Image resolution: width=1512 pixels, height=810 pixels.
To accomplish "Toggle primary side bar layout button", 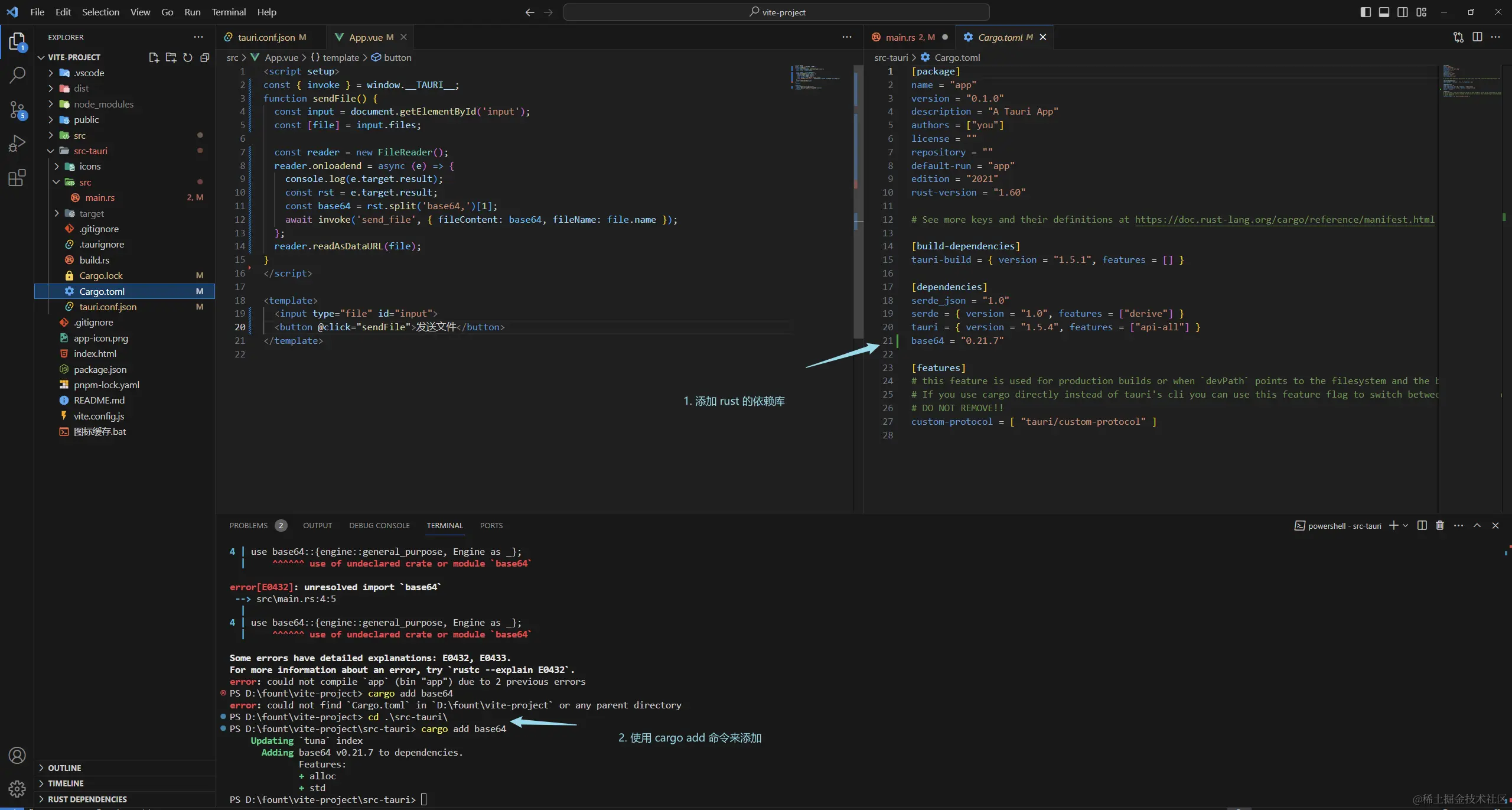I will 1365,12.
